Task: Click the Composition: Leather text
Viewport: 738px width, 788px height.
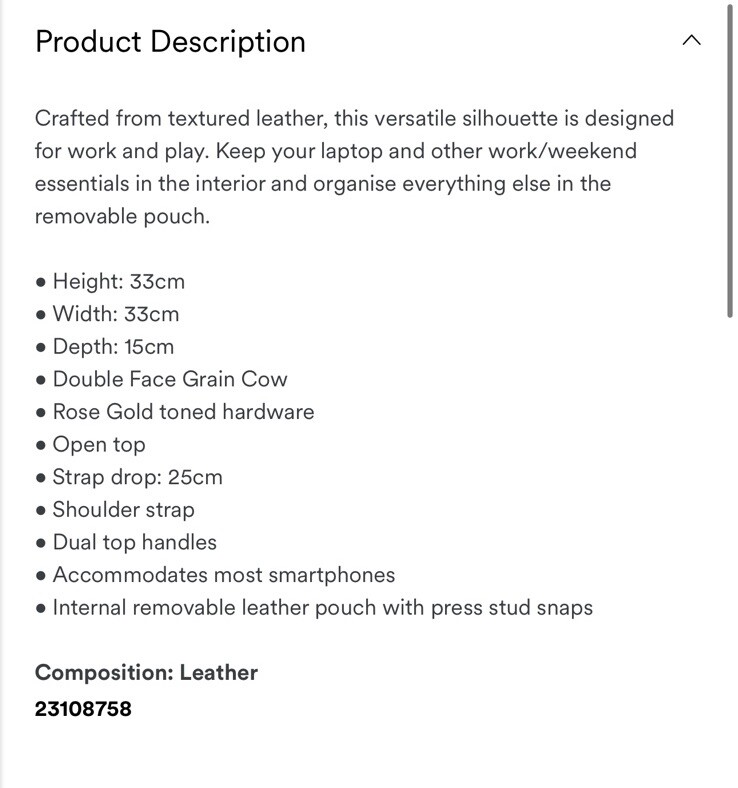Action: coord(146,672)
